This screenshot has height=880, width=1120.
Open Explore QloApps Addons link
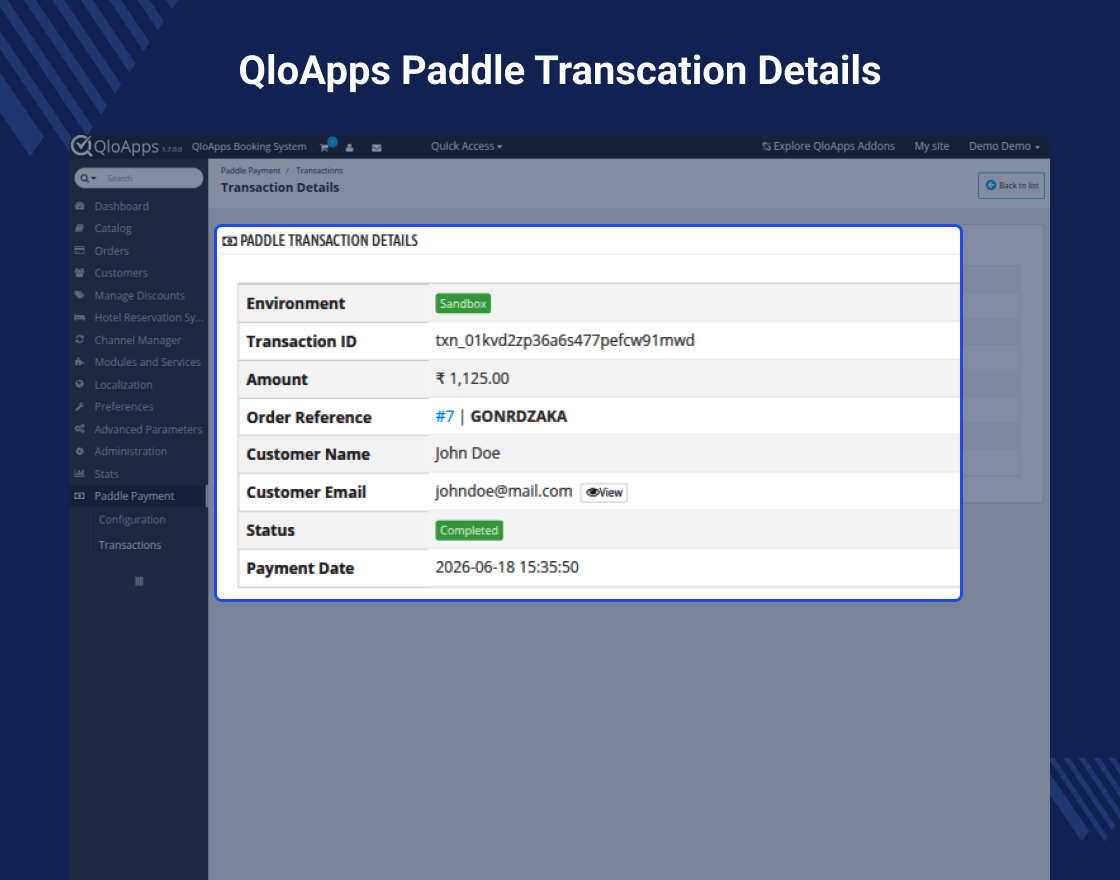tap(828, 146)
